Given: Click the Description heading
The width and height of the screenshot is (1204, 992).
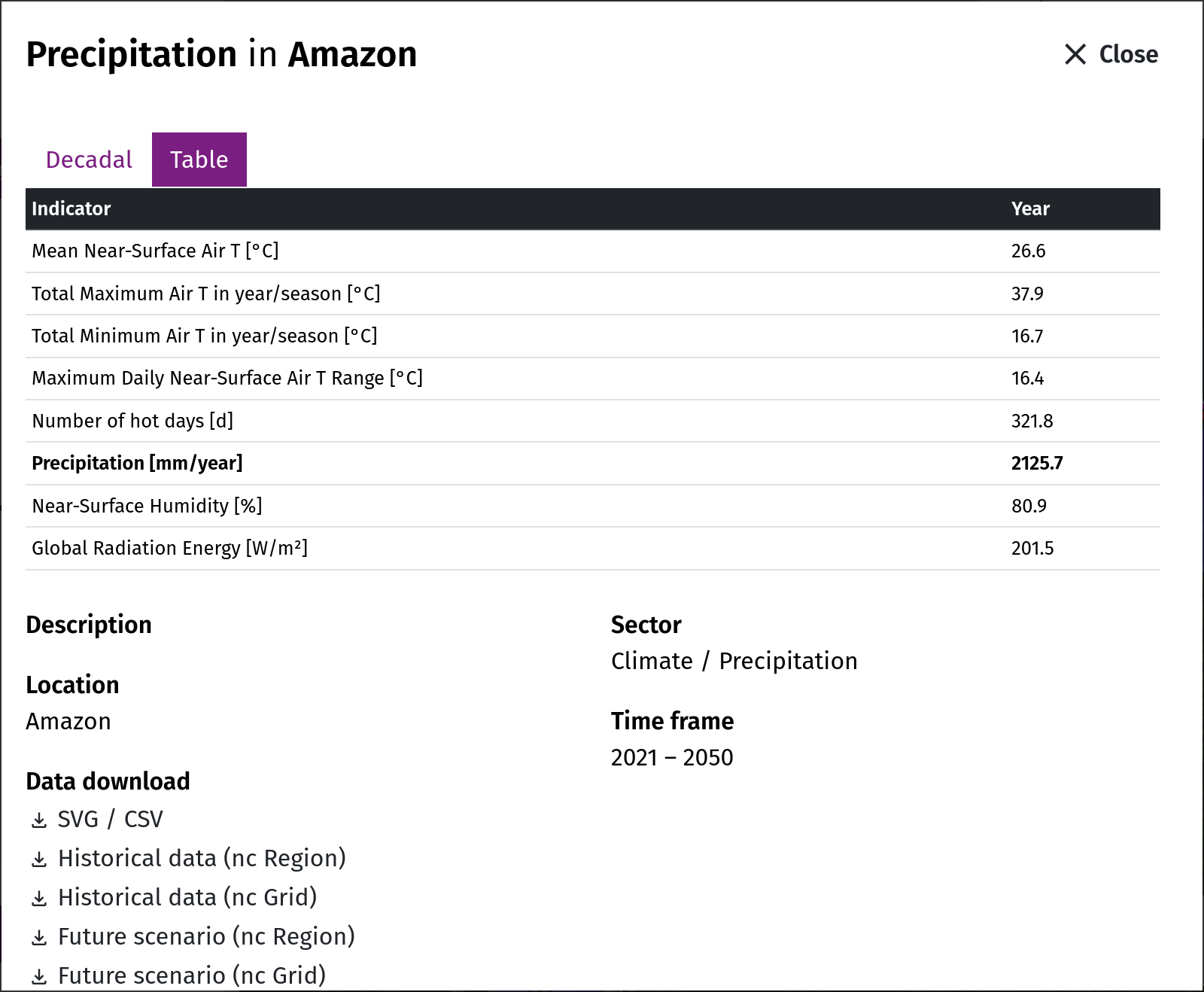Looking at the screenshot, I should pyautogui.click(x=89, y=625).
